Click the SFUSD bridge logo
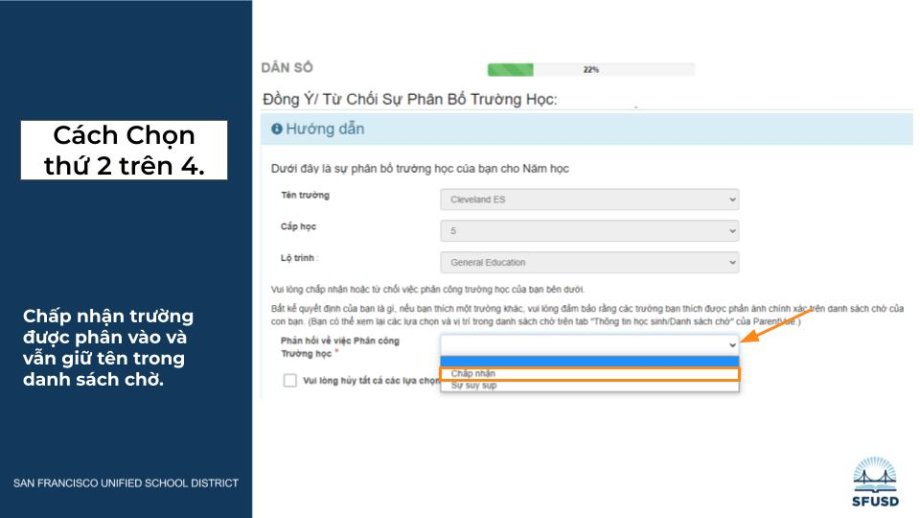 (875, 481)
